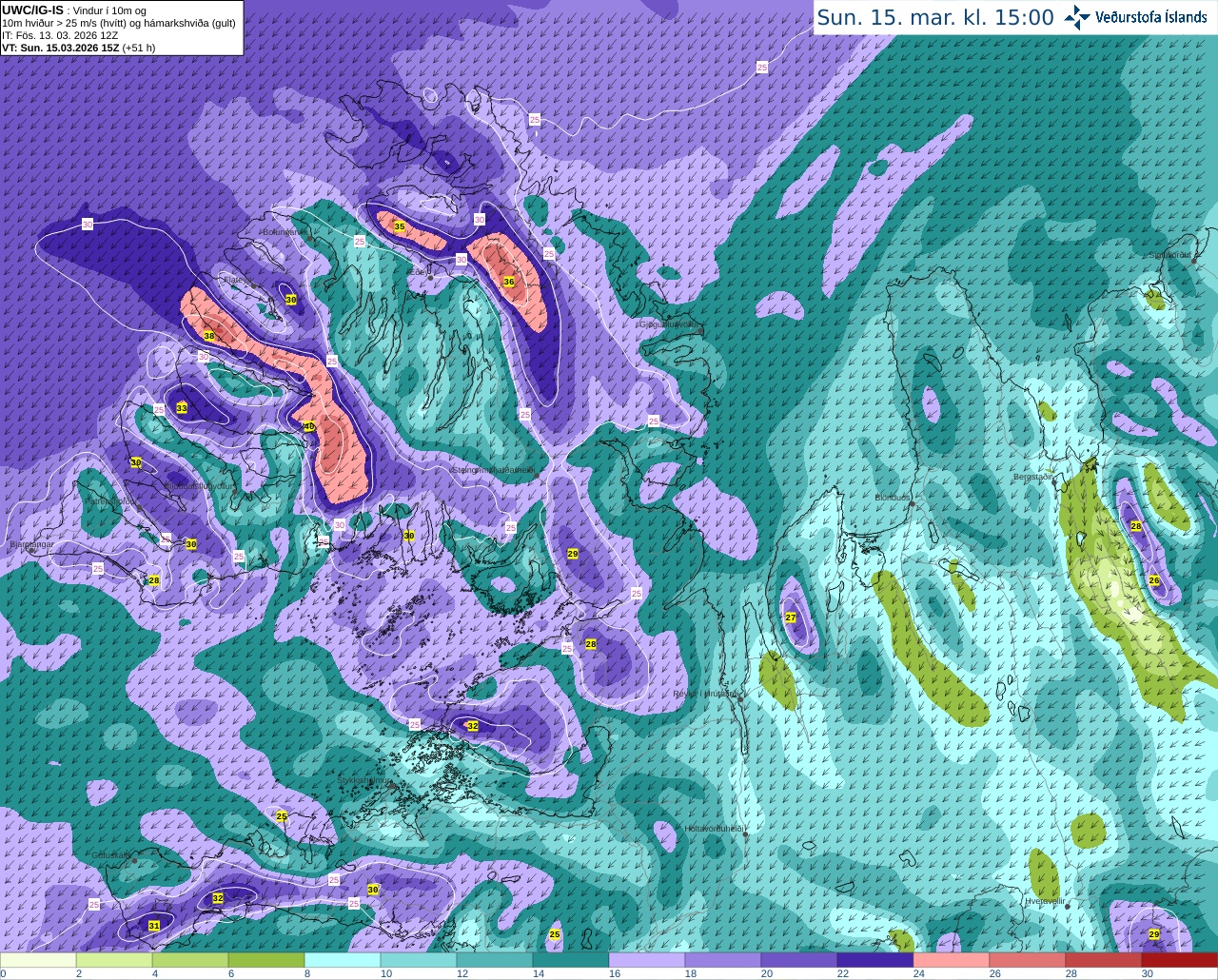Click gust marker 30 beside Flateyri
Screen dimensions: 1218x980
(291, 300)
